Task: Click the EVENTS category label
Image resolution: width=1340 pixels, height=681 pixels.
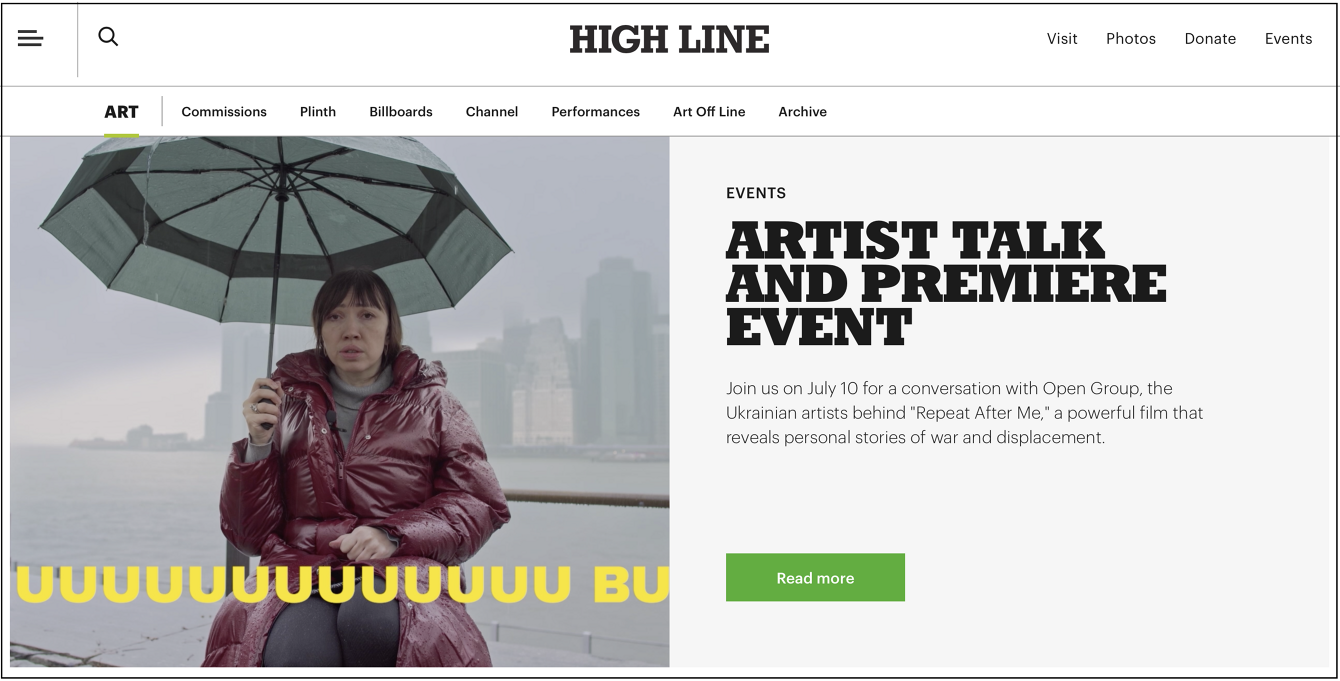Action: 756,193
